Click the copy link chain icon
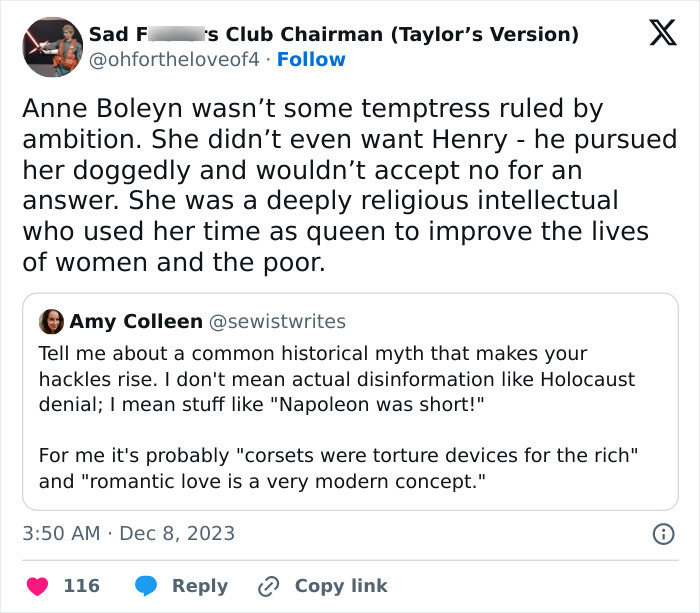The image size is (700, 613). [268, 586]
